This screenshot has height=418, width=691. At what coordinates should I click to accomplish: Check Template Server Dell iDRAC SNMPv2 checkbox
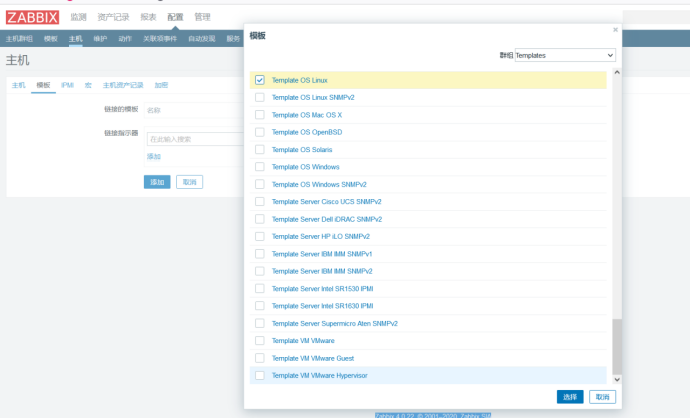click(x=260, y=219)
